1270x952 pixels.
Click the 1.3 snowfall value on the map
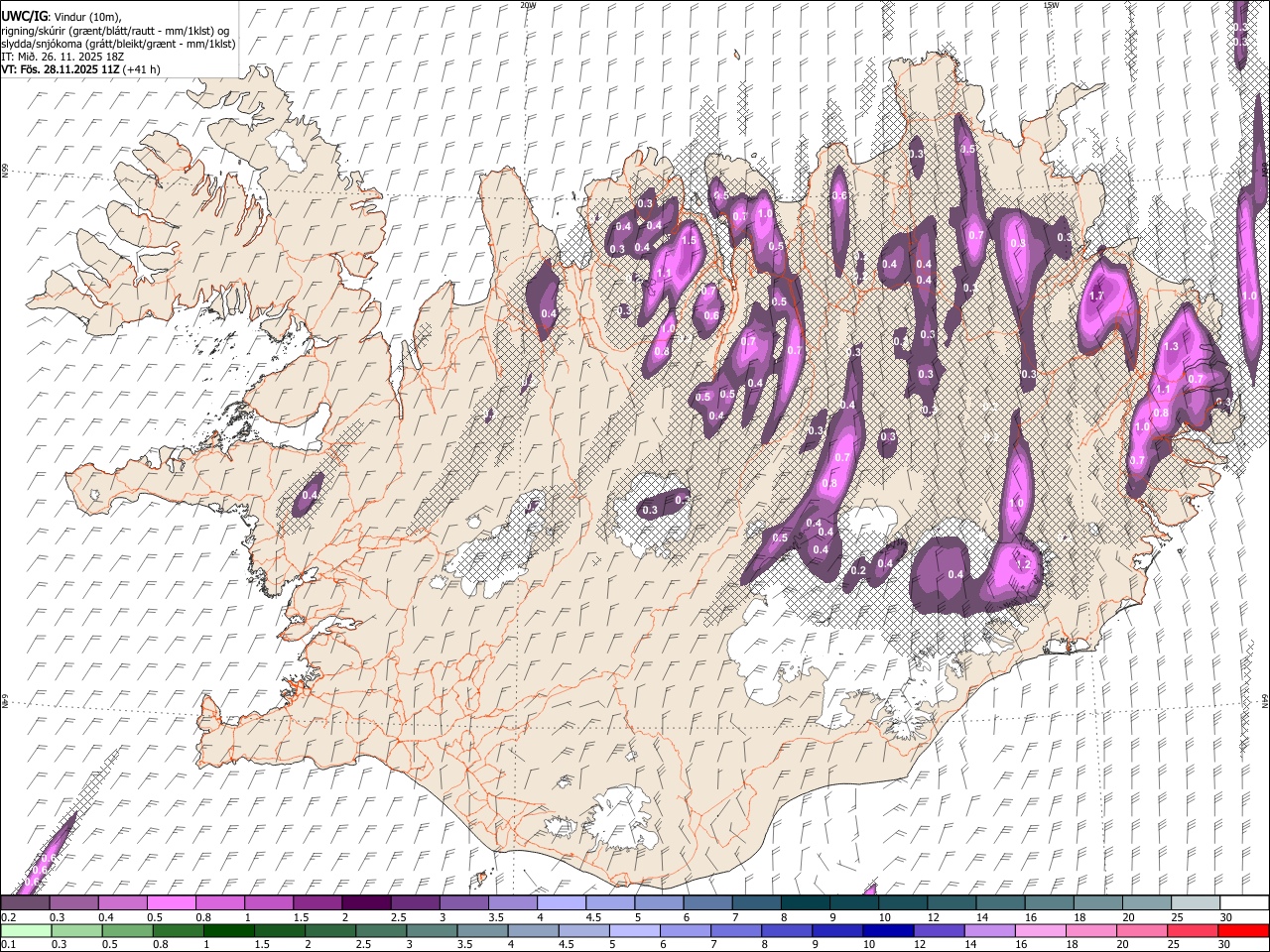[1171, 346]
